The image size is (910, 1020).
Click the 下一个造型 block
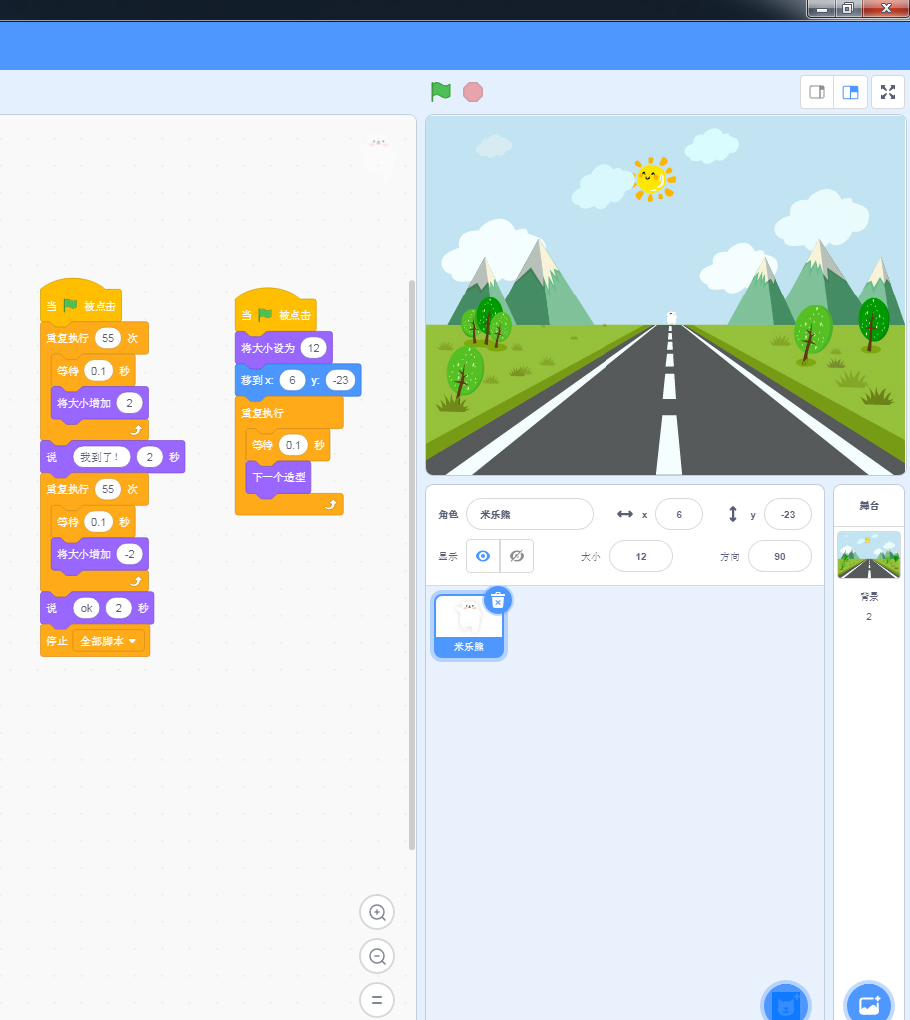pos(278,477)
